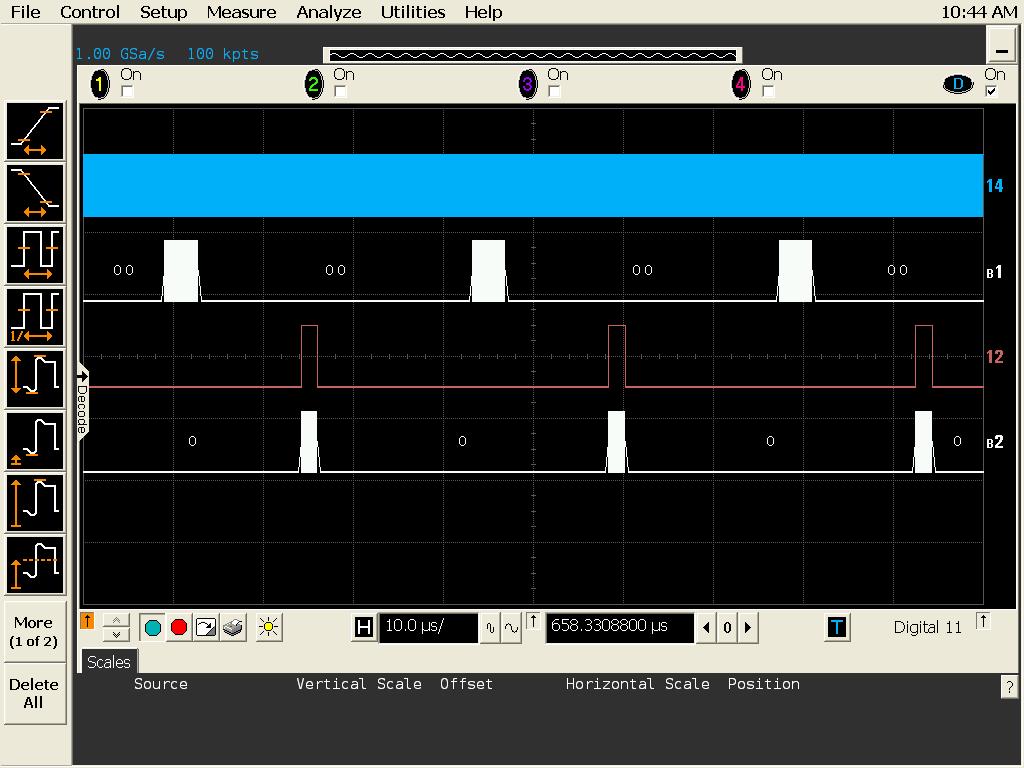Select the rise time measurement icon
Viewport: 1024px width, 768px height.
[x=35, y=131]
